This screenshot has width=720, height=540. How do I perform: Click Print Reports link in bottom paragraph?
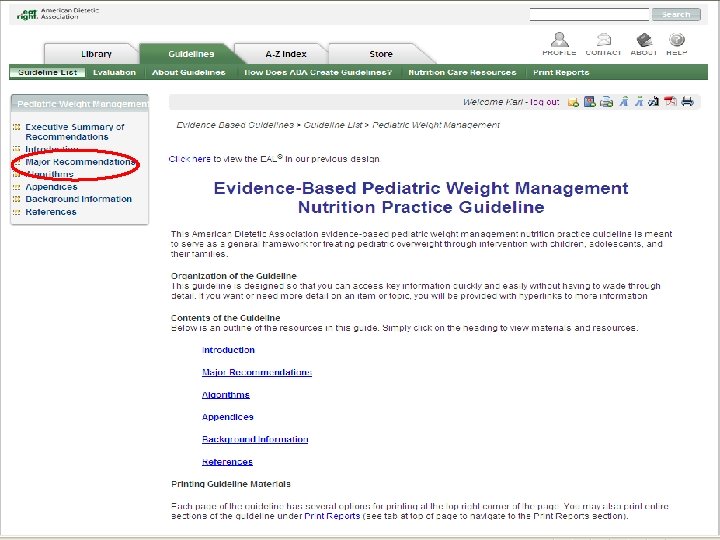coord(332,516)
